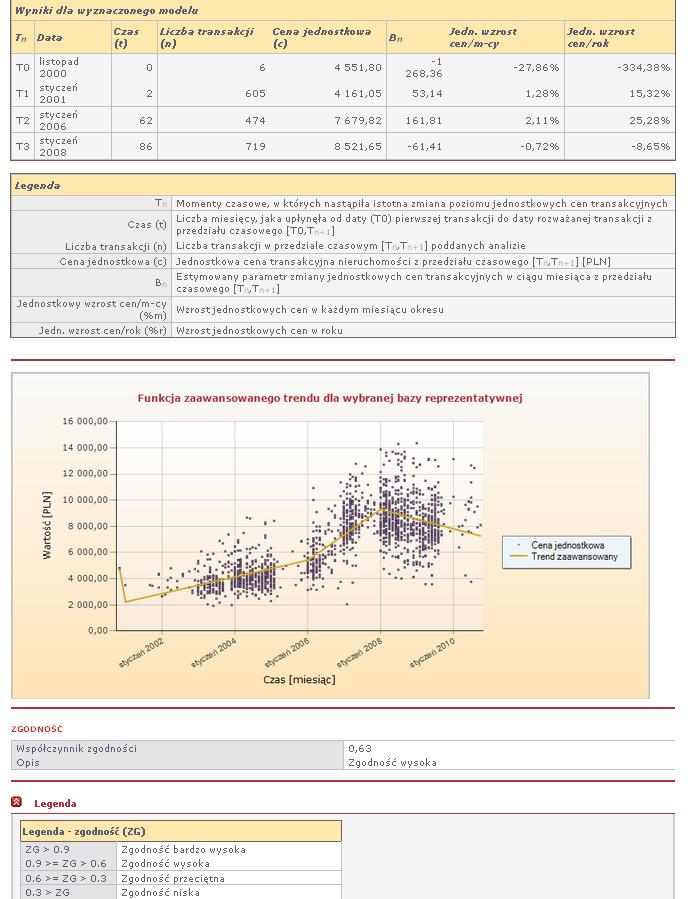
Task: Select the T2 row label
Action: 22,120
